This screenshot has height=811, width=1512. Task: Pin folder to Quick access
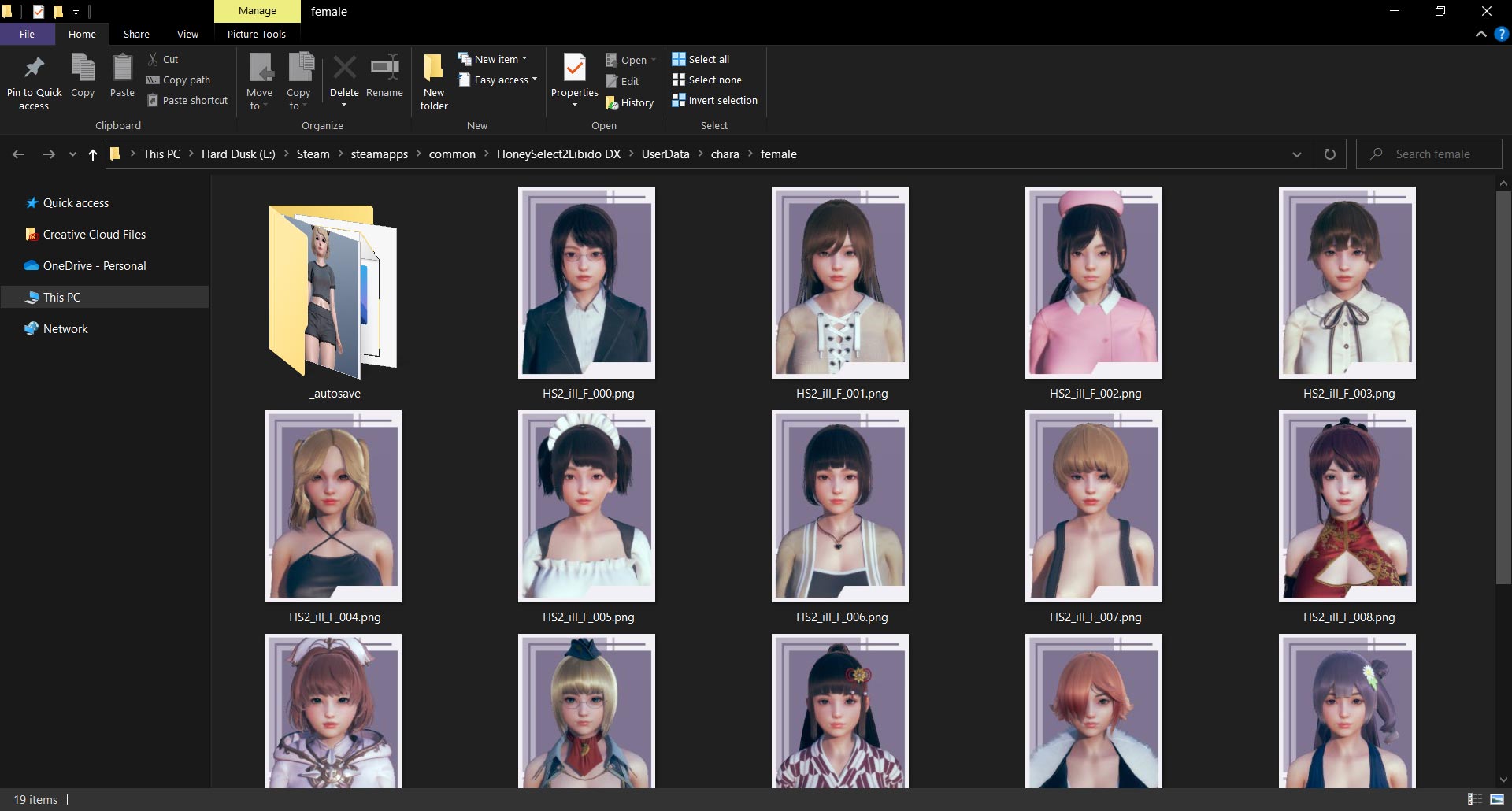point(34,83)
